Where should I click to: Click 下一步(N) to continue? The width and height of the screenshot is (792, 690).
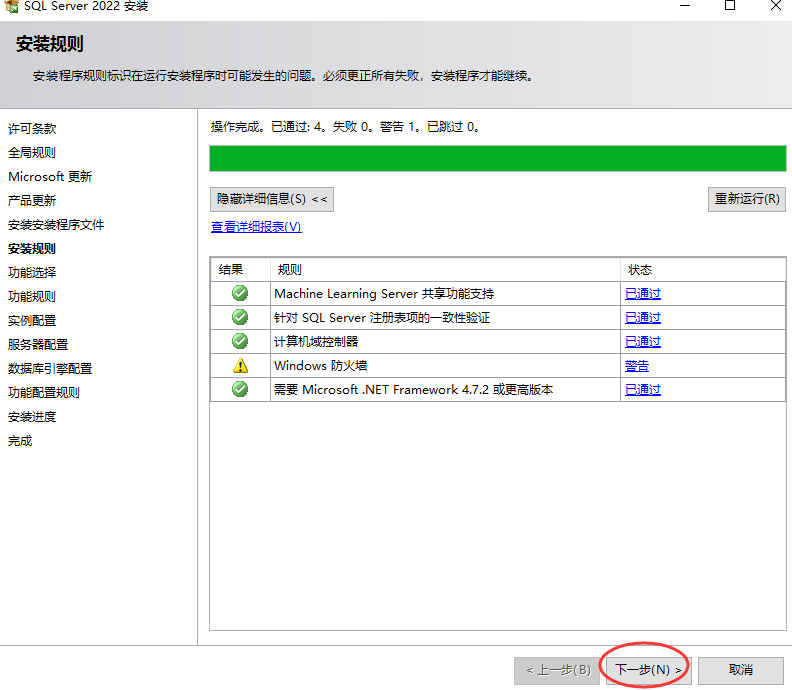click(649, 670)
